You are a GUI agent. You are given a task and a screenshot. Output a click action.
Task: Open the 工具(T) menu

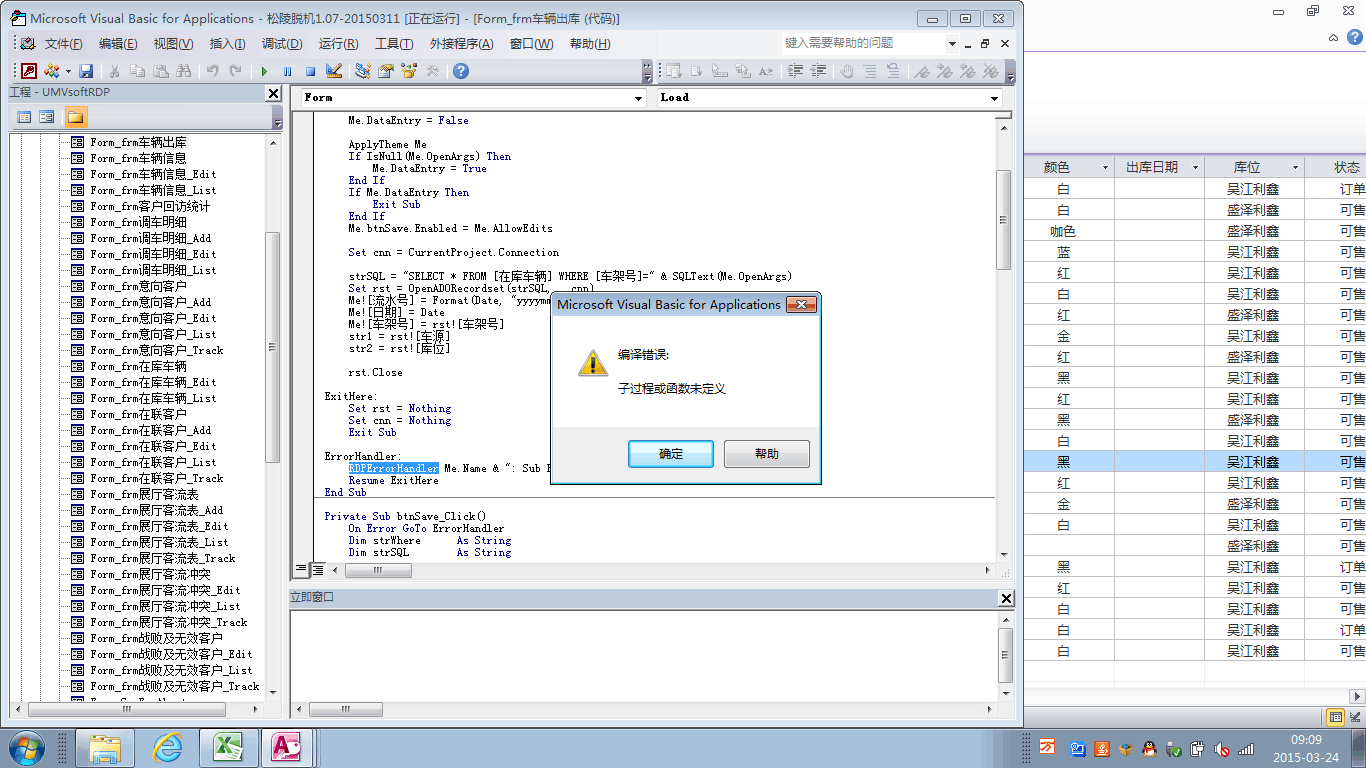click(394, 44)
